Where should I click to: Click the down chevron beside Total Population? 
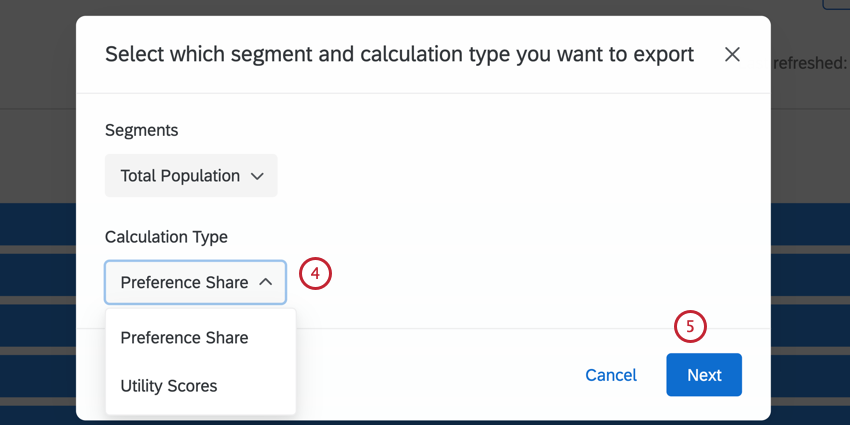pos(257,176)
